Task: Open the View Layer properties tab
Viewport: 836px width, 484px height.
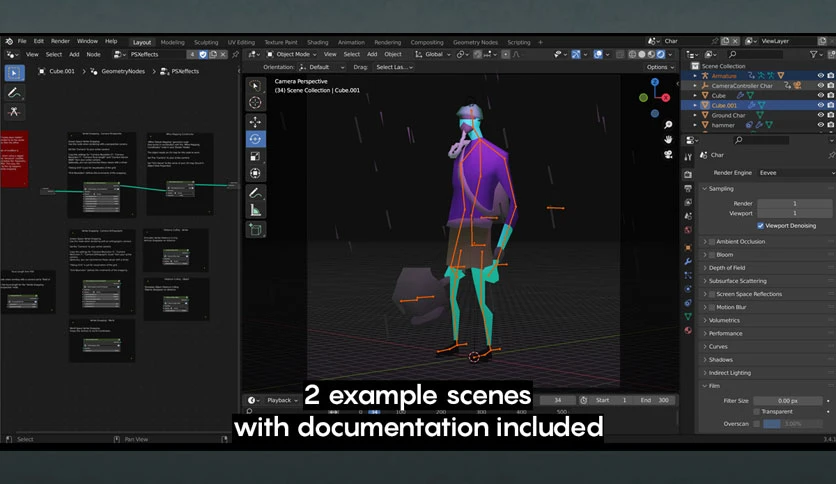Action: (x=688, y=202)
